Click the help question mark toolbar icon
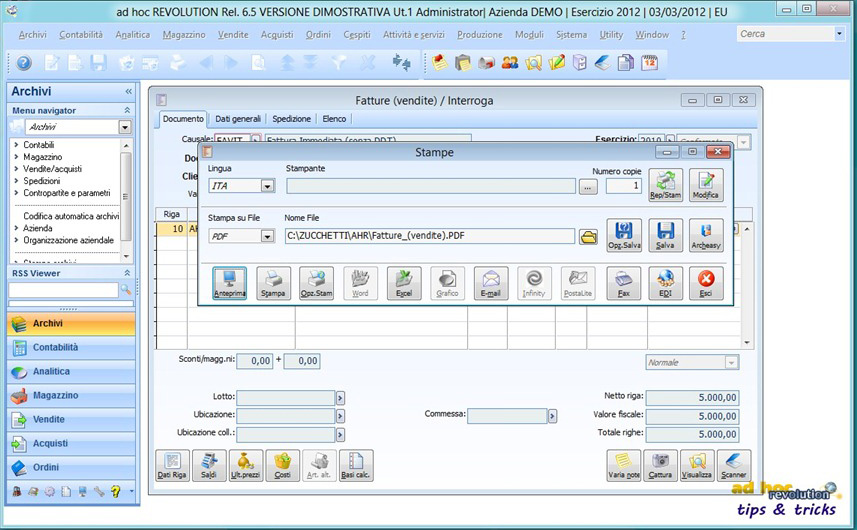This screenshot has height=530, width=857. pos(24,63)
